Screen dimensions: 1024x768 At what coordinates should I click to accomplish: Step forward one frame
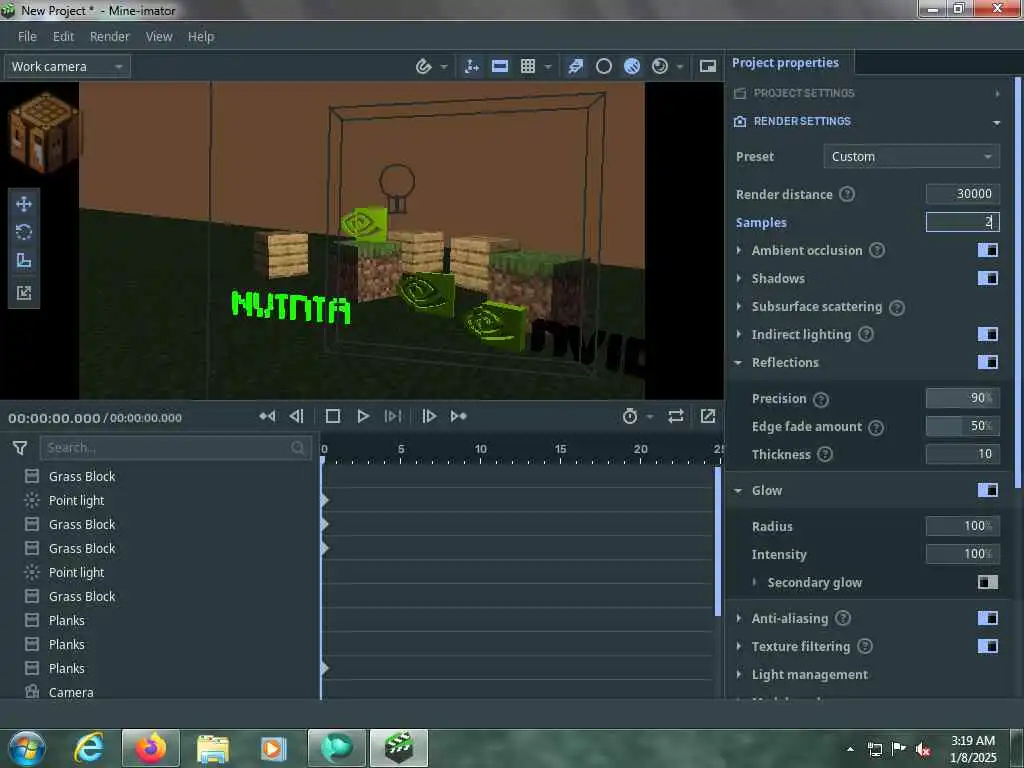pyautogui.click(x=428, y=416)
